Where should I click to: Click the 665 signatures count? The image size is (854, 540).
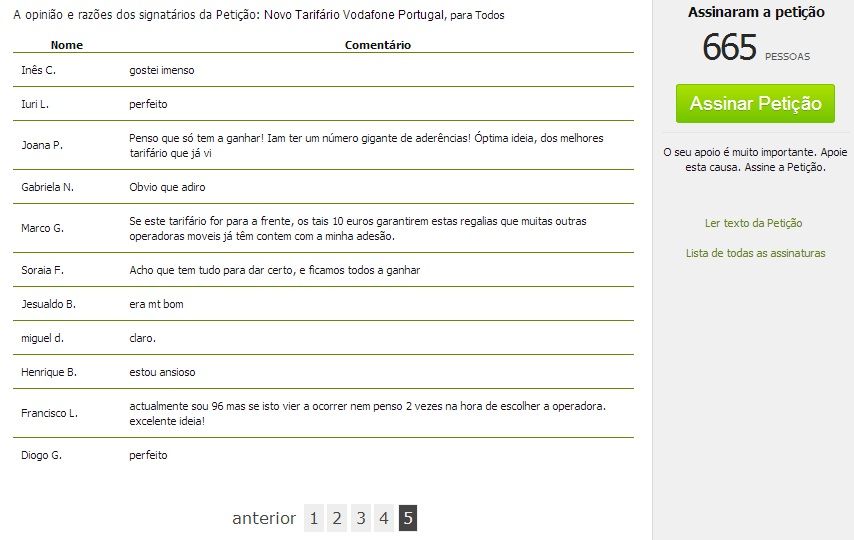pyautogui.click(x=730, y=48)
